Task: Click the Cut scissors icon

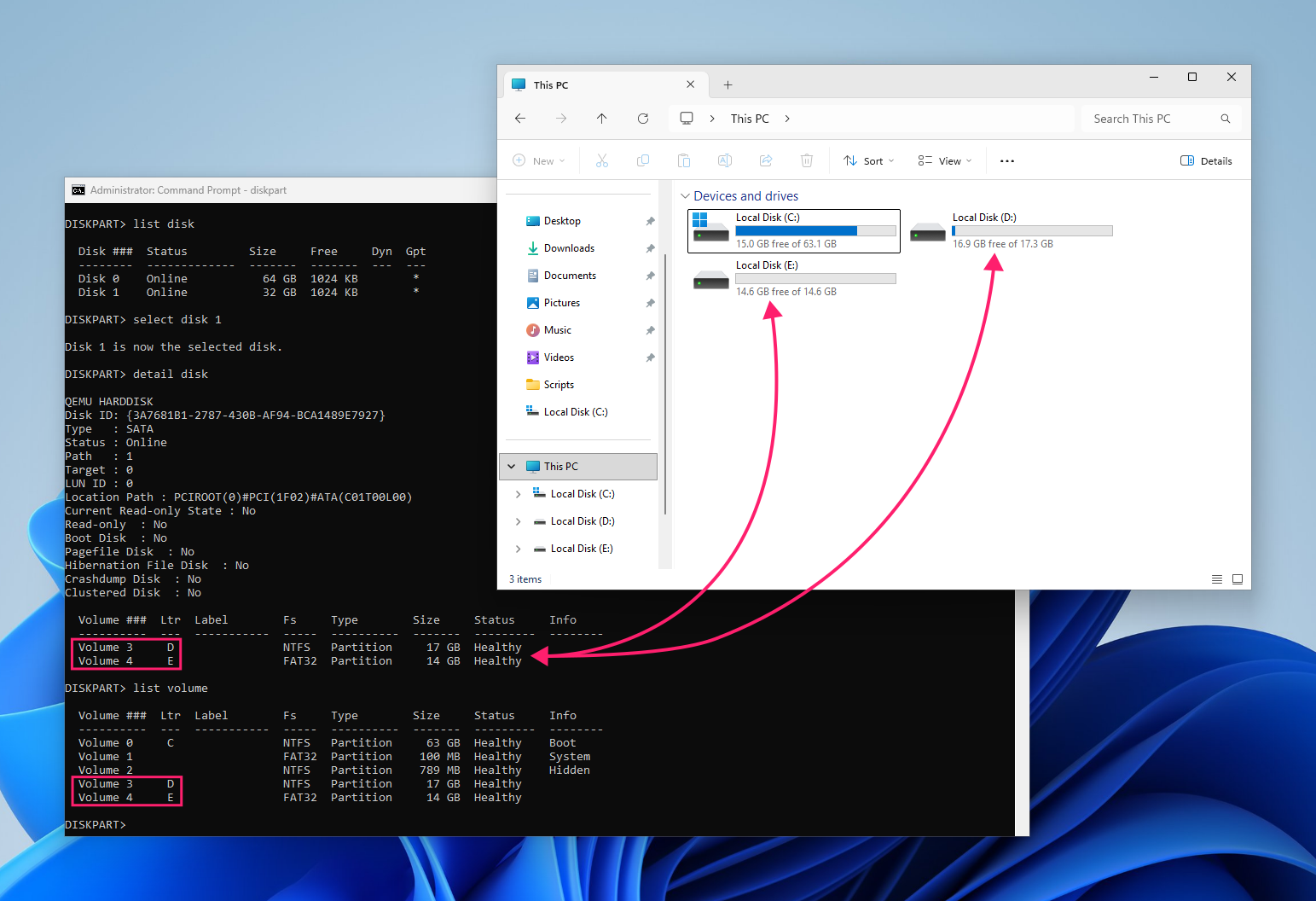Action: pos(602,160)
